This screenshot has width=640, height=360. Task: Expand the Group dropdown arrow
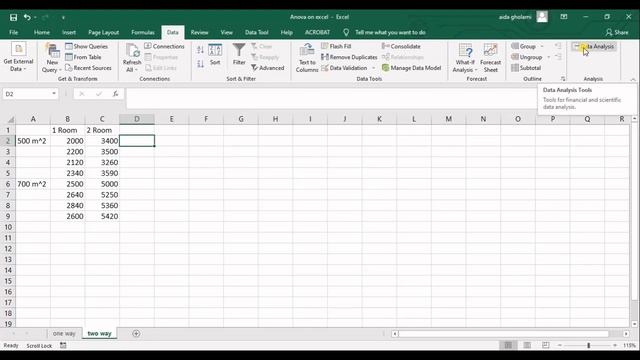(542, 47)
